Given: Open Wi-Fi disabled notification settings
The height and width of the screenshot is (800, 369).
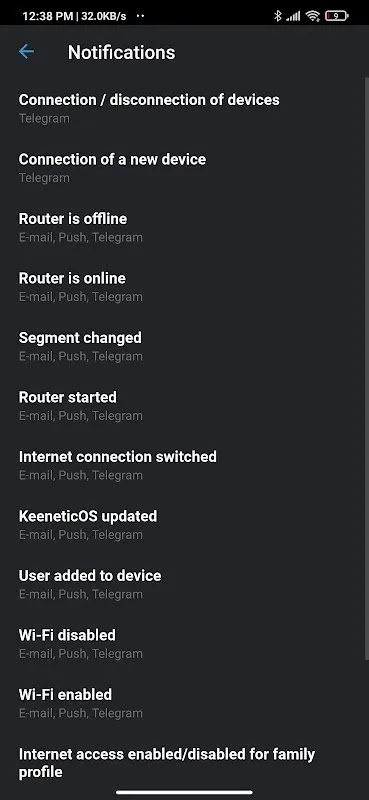Looking at the screenshot, I should [184, 643].
